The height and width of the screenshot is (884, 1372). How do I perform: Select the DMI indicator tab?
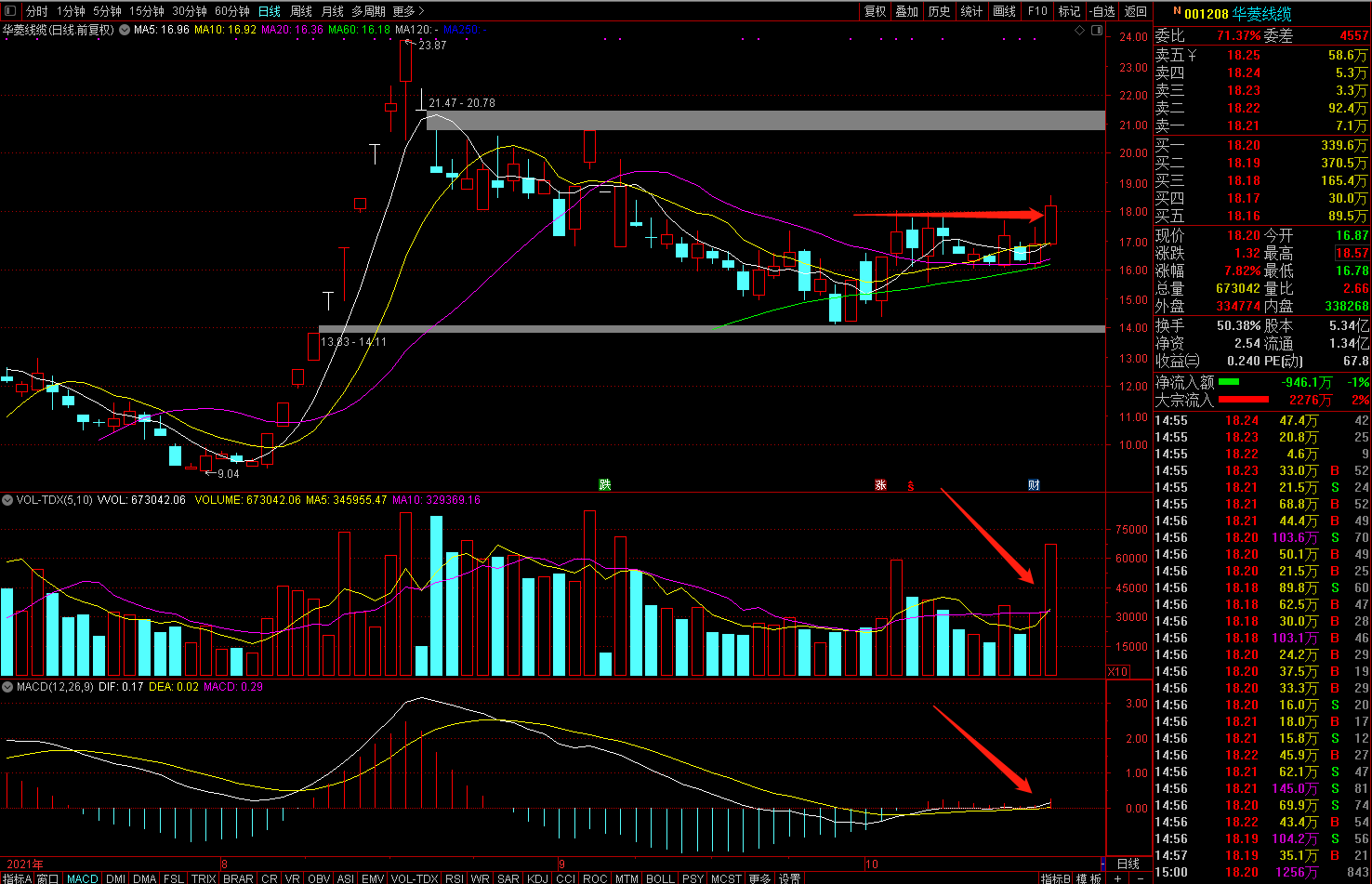[x=115, y=878]
